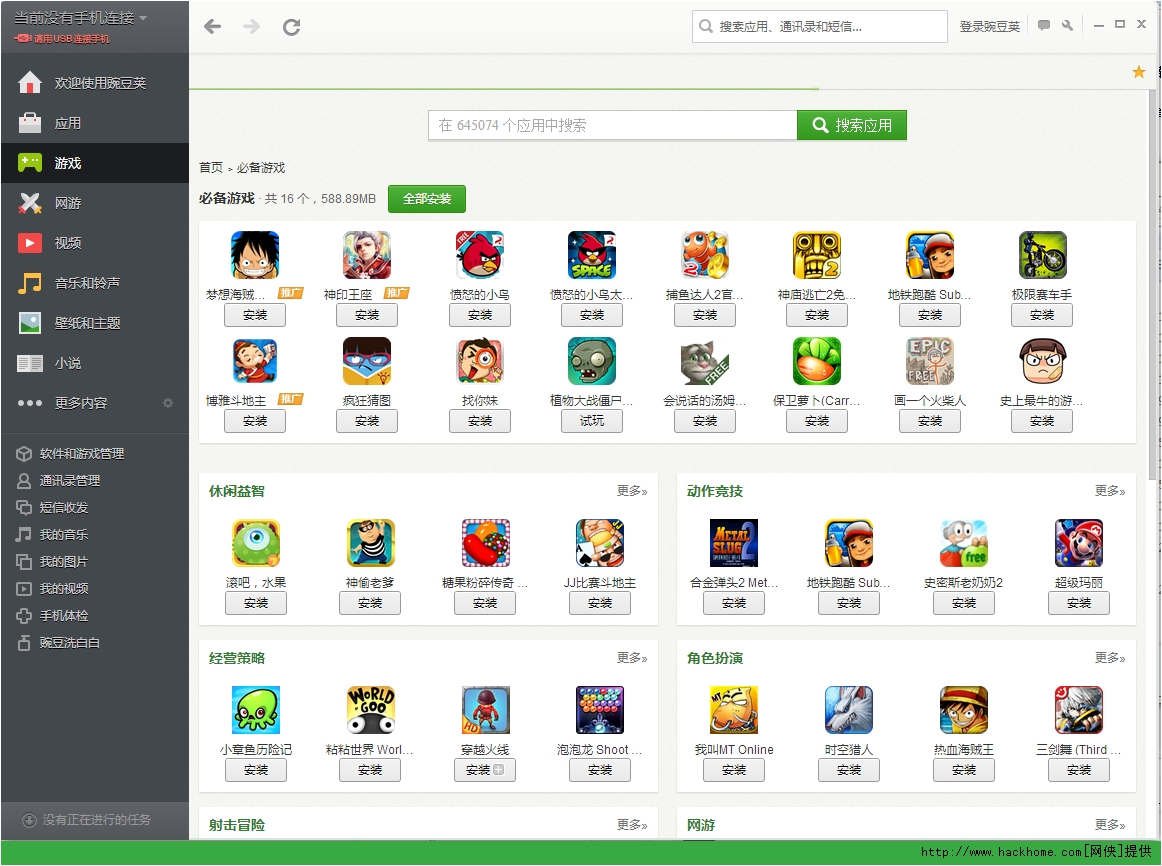Open the wrench settings icon

click(x=1067, y=25)
